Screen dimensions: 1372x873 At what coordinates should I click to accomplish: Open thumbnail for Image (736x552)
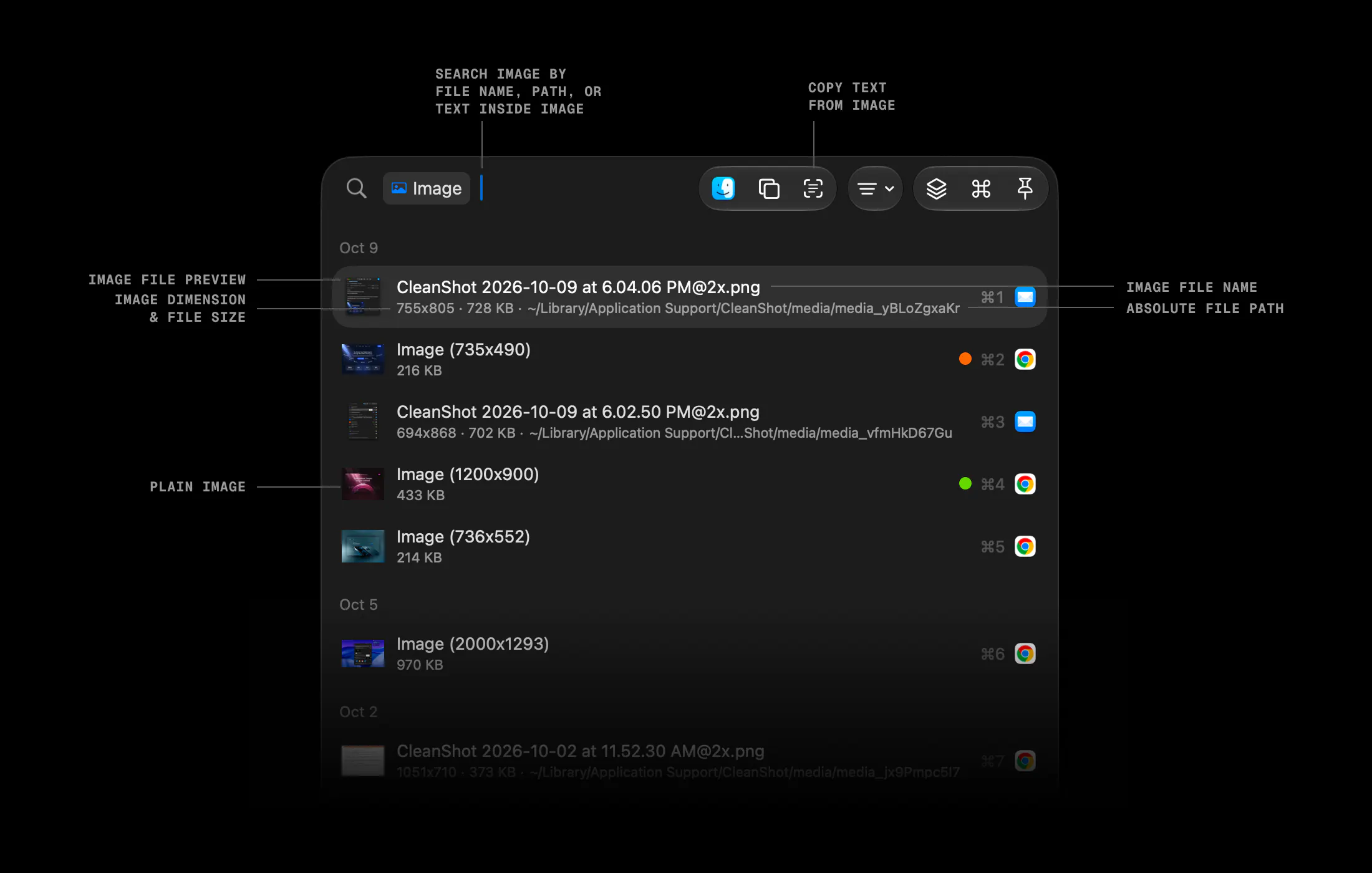point(363,546)
